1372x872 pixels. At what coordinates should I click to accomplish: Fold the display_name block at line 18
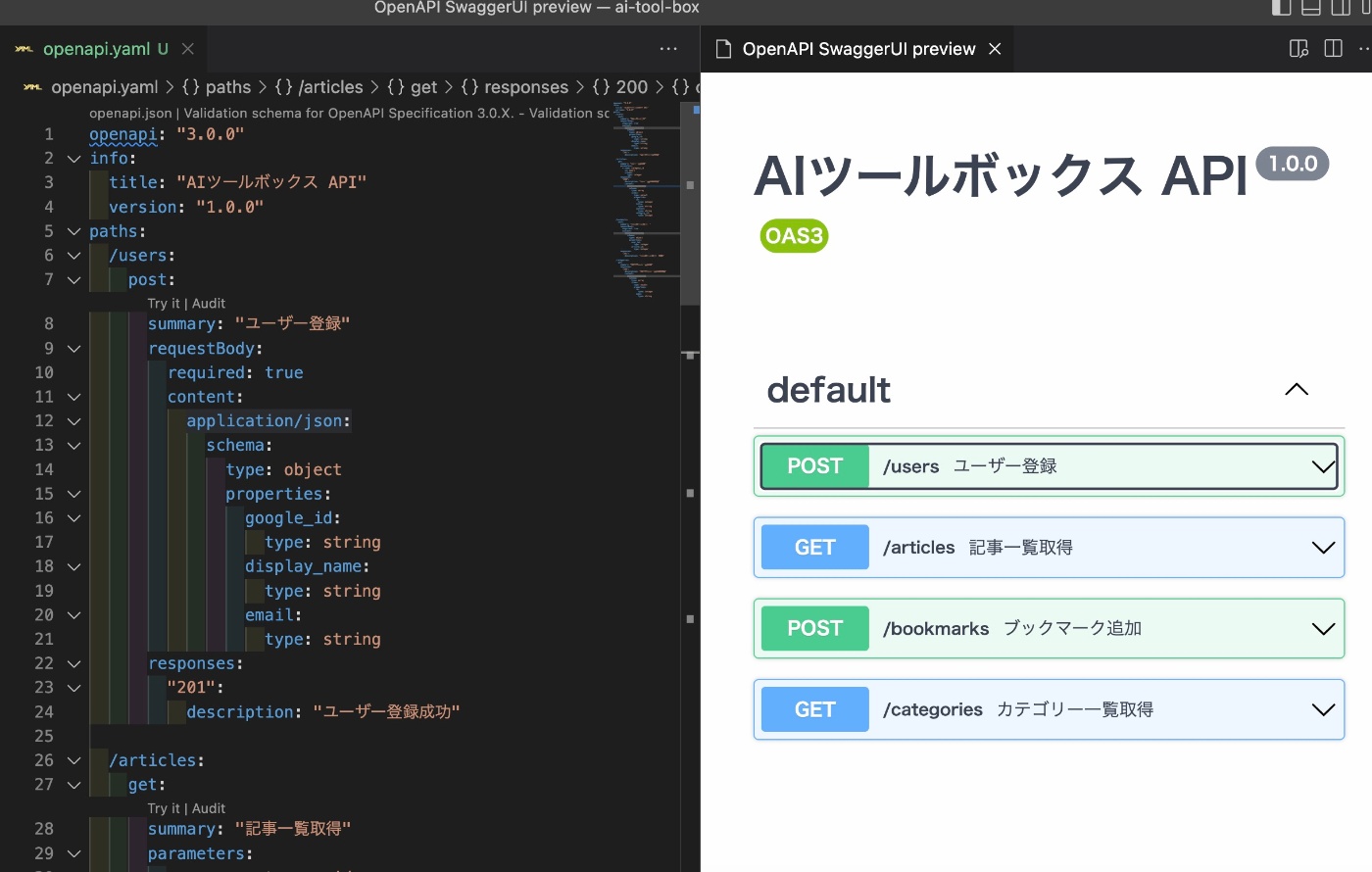pos(73,566)
